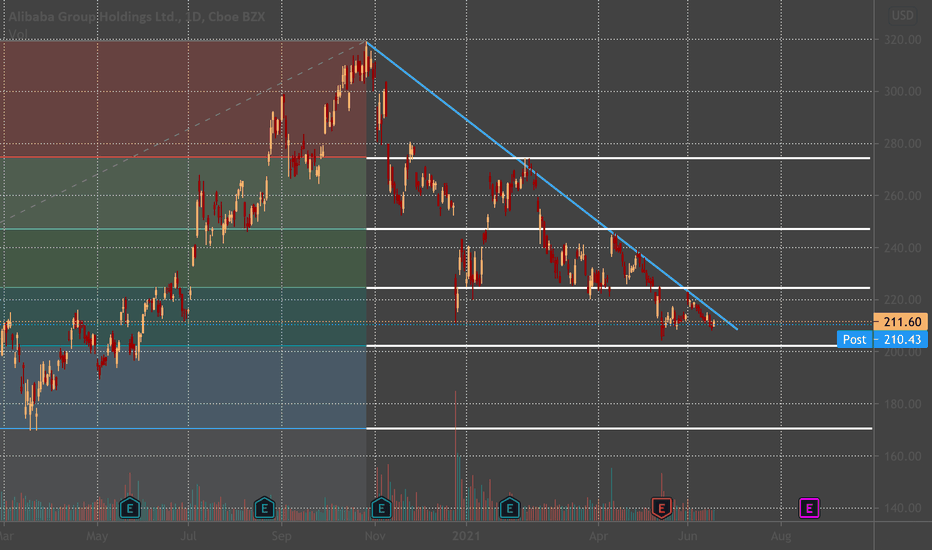Select the 211.60 last price label

click(x=900, y=322)
